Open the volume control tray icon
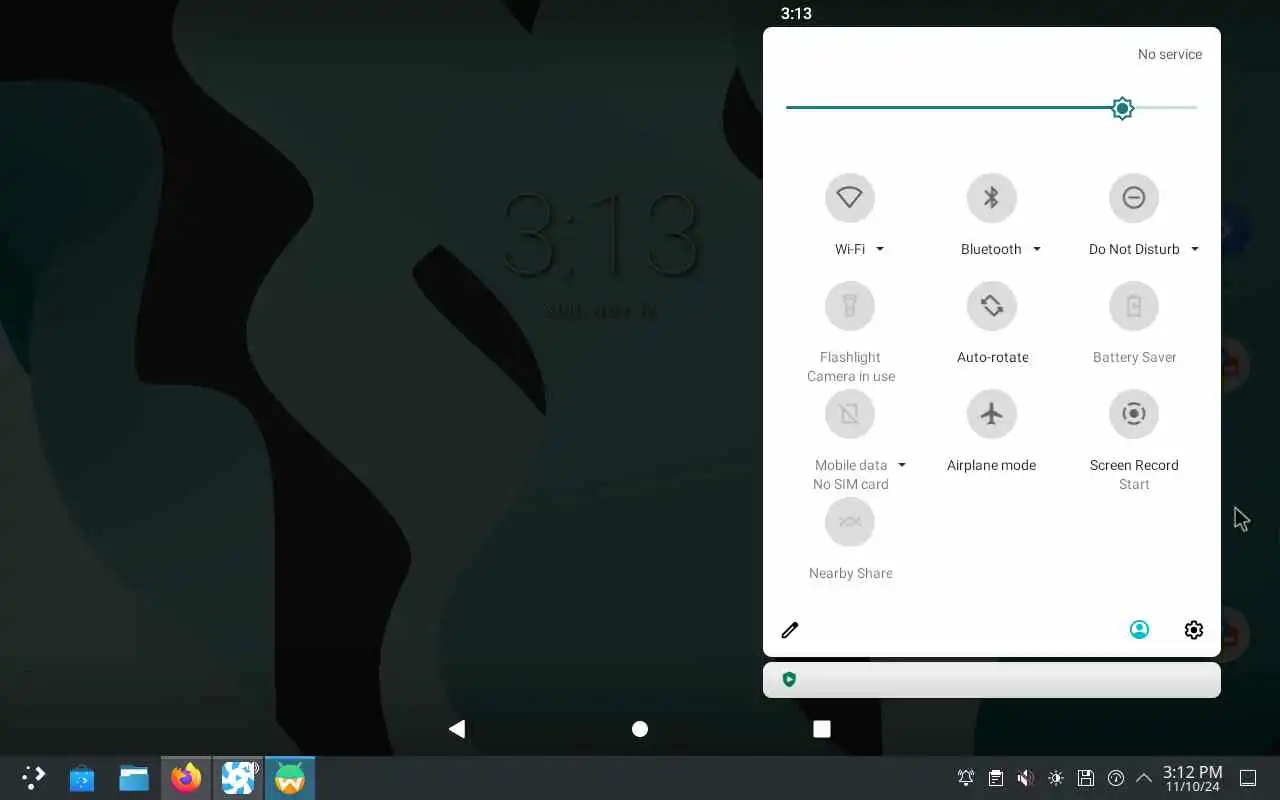The height and width of the screenshot is (800, 1280). coord(1026,778)
